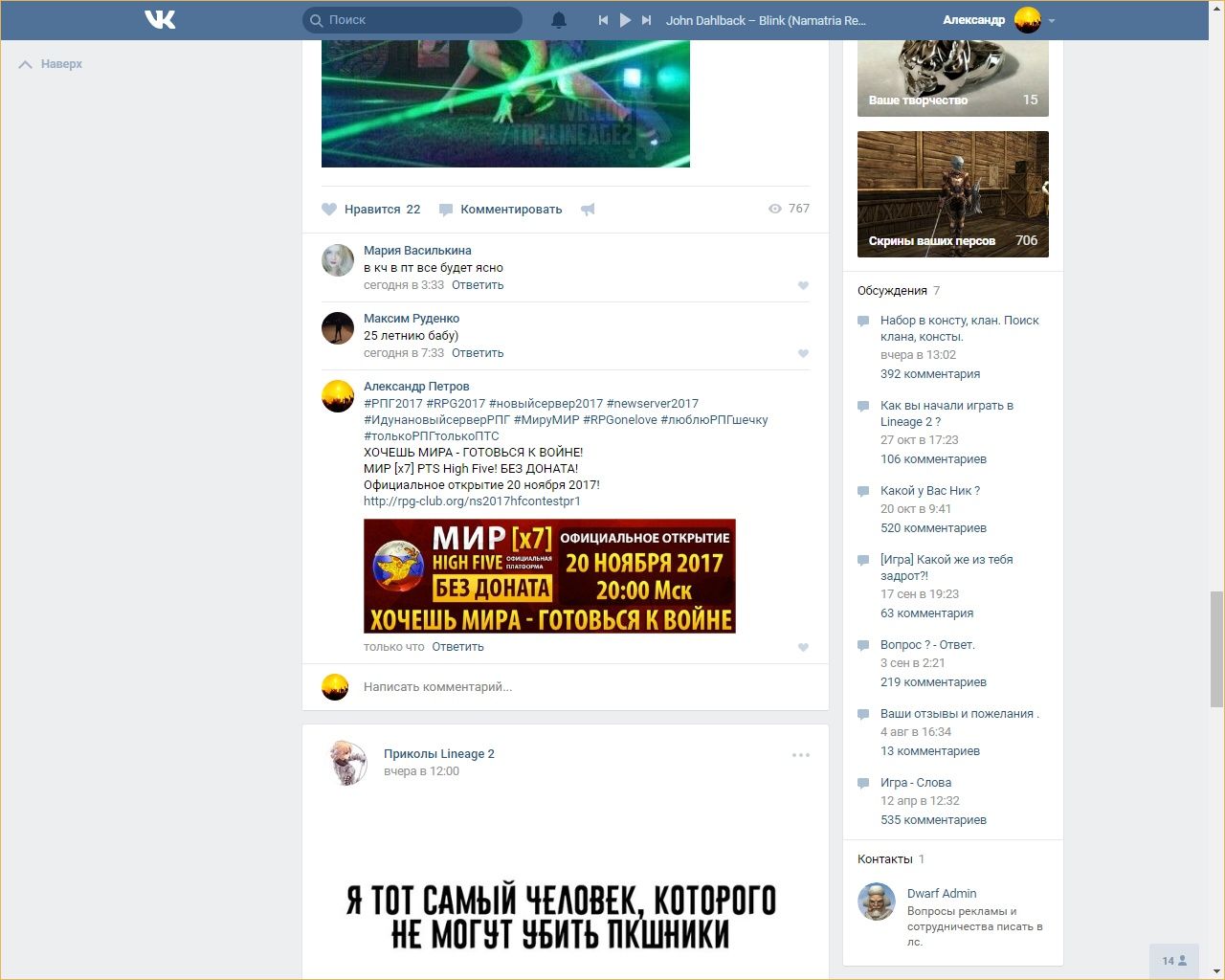Open Максим Руденко's profile name

click(412, 319)
